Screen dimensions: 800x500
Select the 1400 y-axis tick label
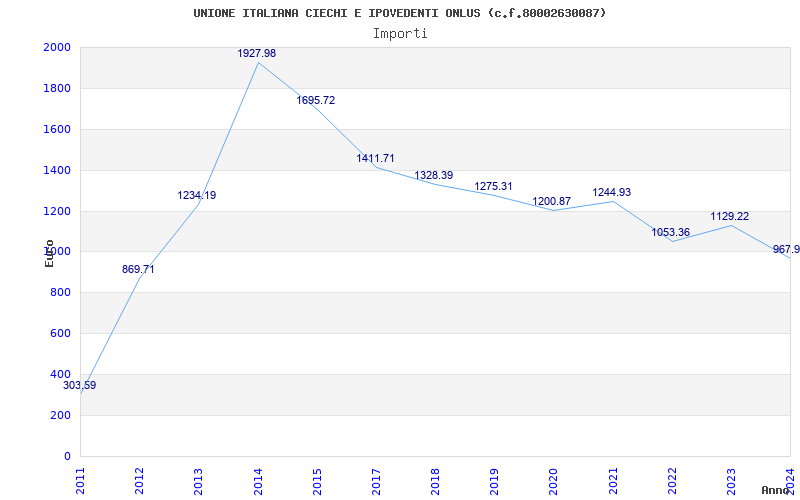point(57,170)
